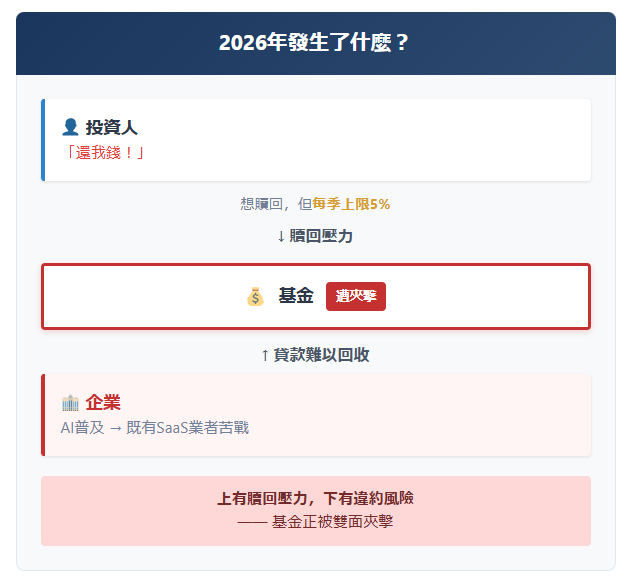Image resolution: width=627 pixels, height=580 pixels.
Task: Click the right arrow after AI普及
Action: pos(115,428)
